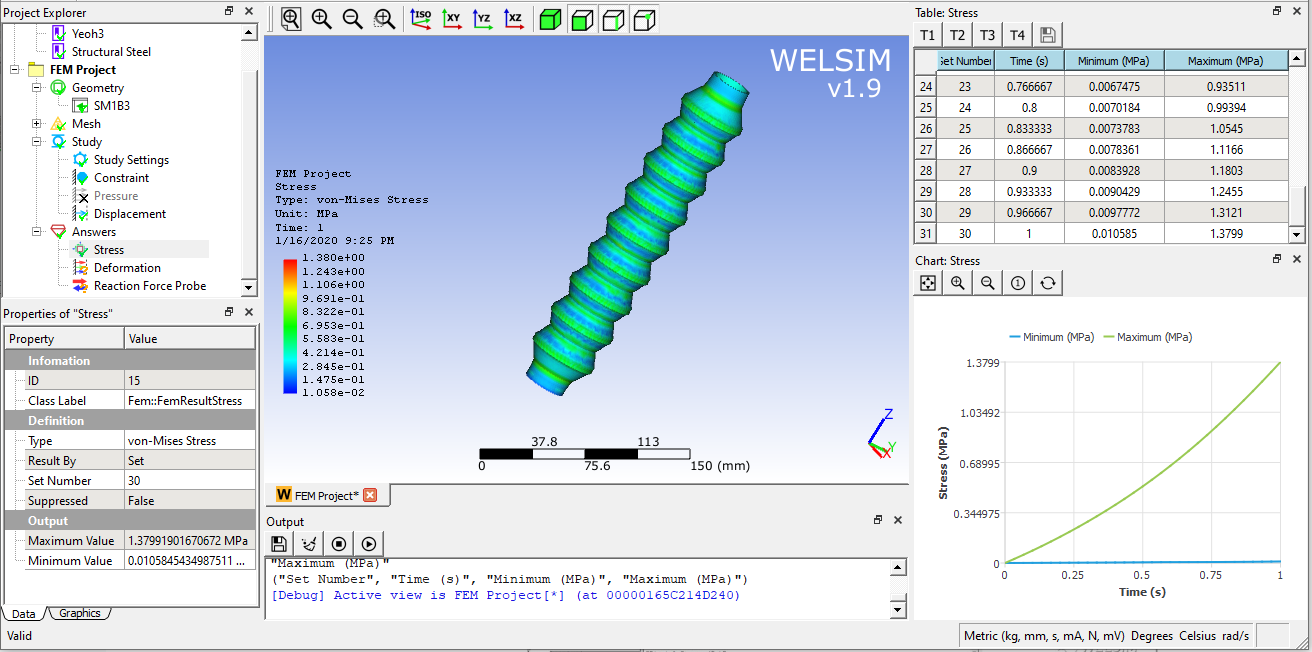Fit the stress chart to view
1312x652 pixels.
point(928,283)
